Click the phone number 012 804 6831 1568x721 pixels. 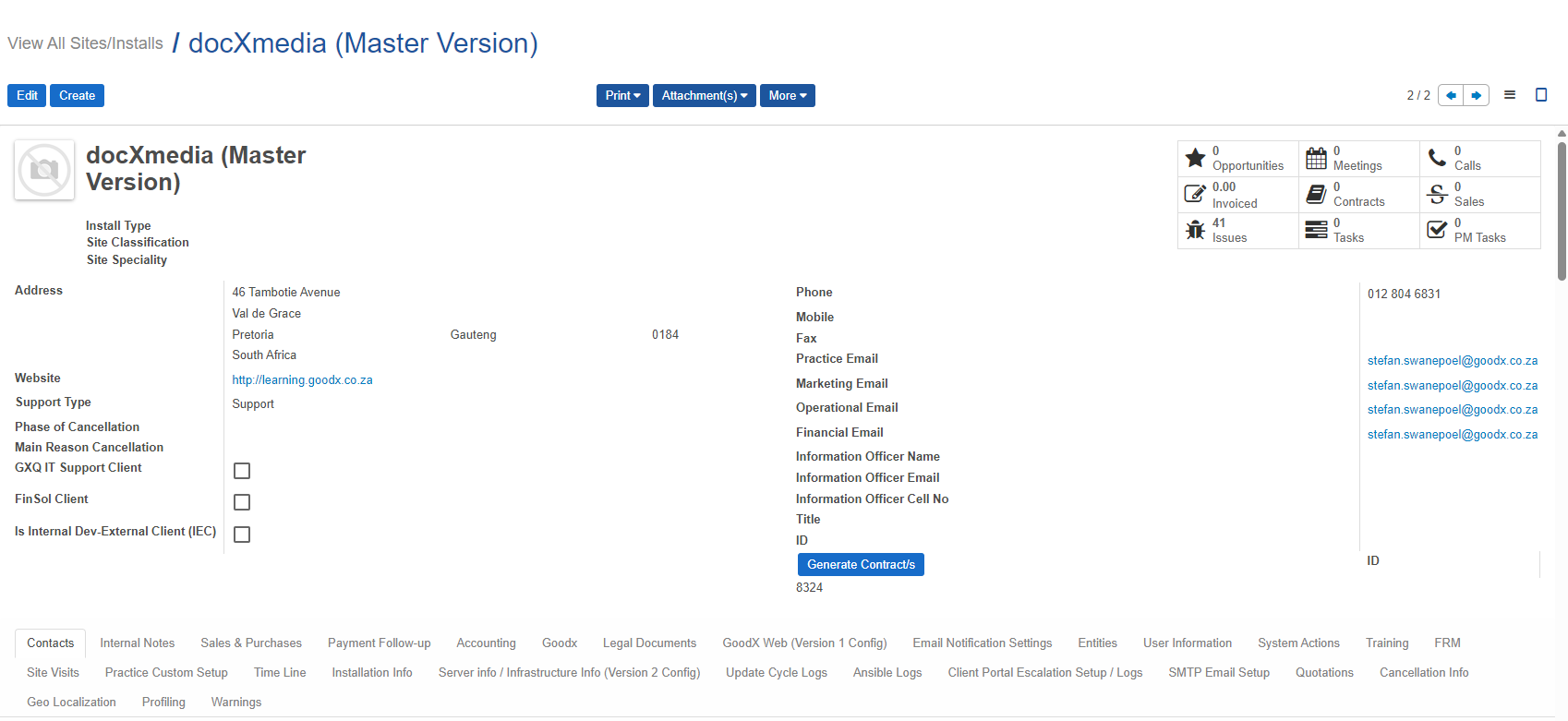[x=1404, y=294]
